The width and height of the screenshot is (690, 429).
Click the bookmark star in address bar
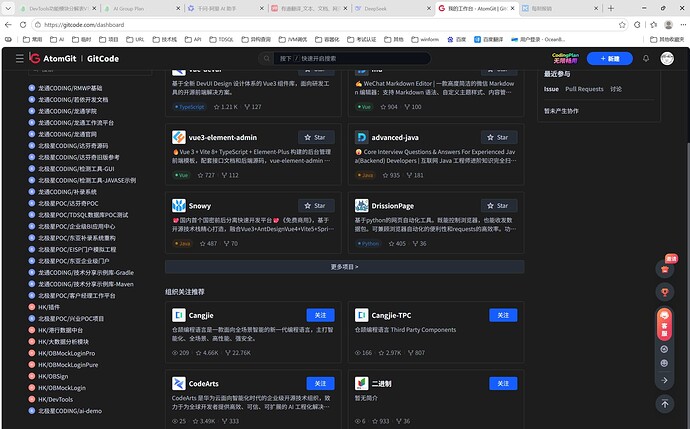(x=622, y=25)
